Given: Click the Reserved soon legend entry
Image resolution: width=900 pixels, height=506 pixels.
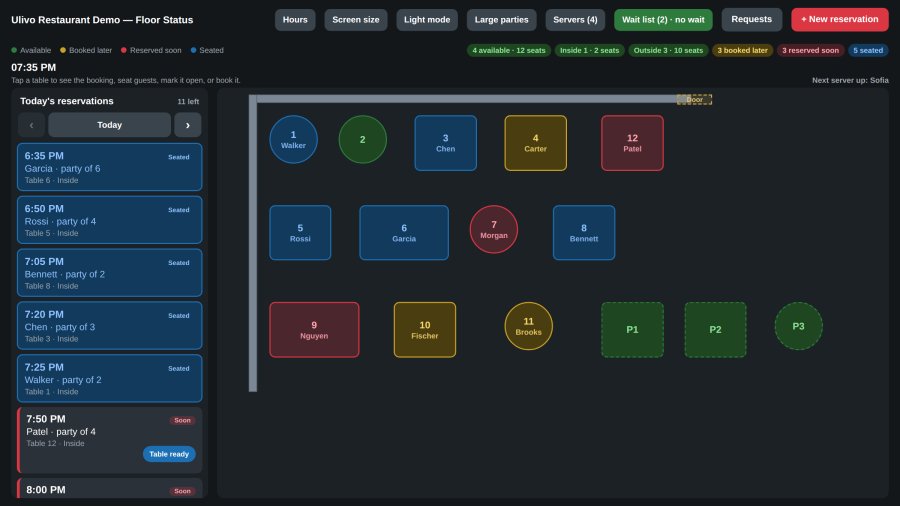Looking at the screenshot, I should coord(151,50).
